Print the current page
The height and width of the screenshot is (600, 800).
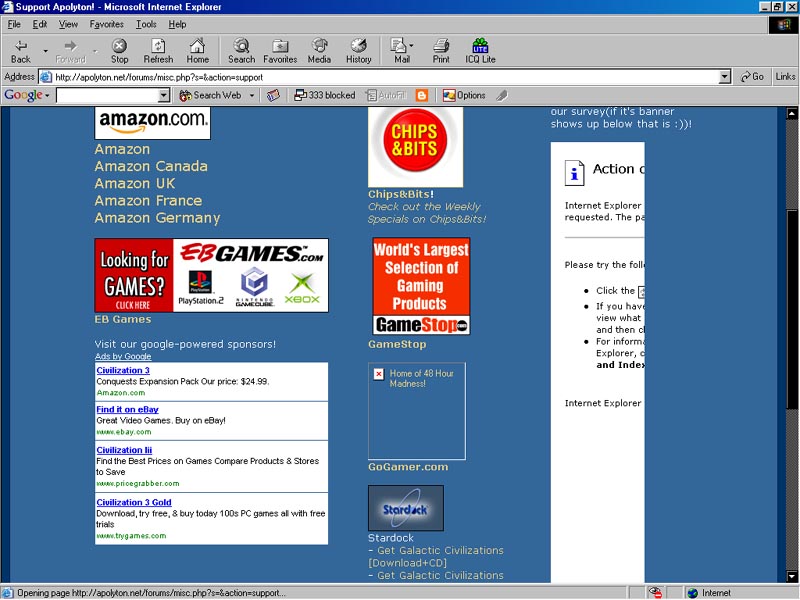(441, 51)
